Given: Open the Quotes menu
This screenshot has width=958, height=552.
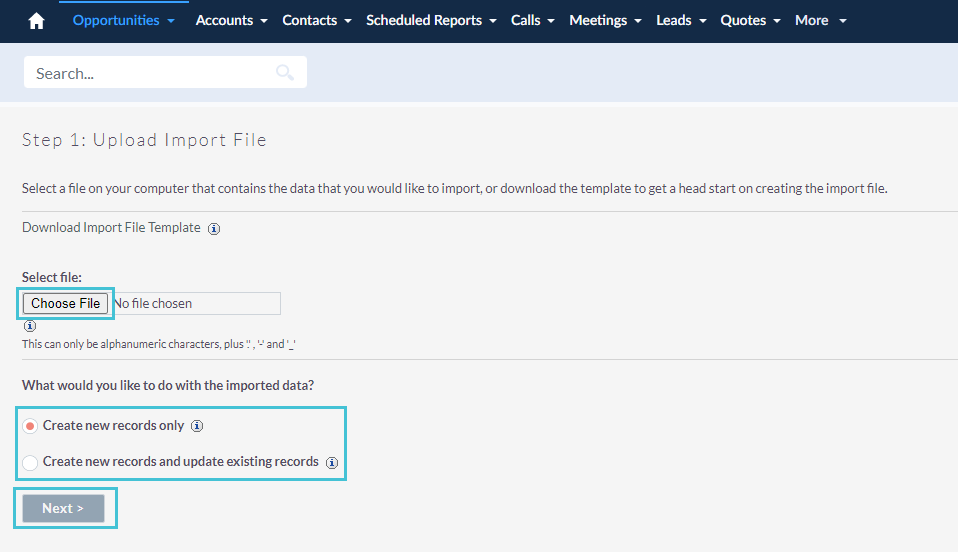Looking at the screenshot, I should 743,20.
